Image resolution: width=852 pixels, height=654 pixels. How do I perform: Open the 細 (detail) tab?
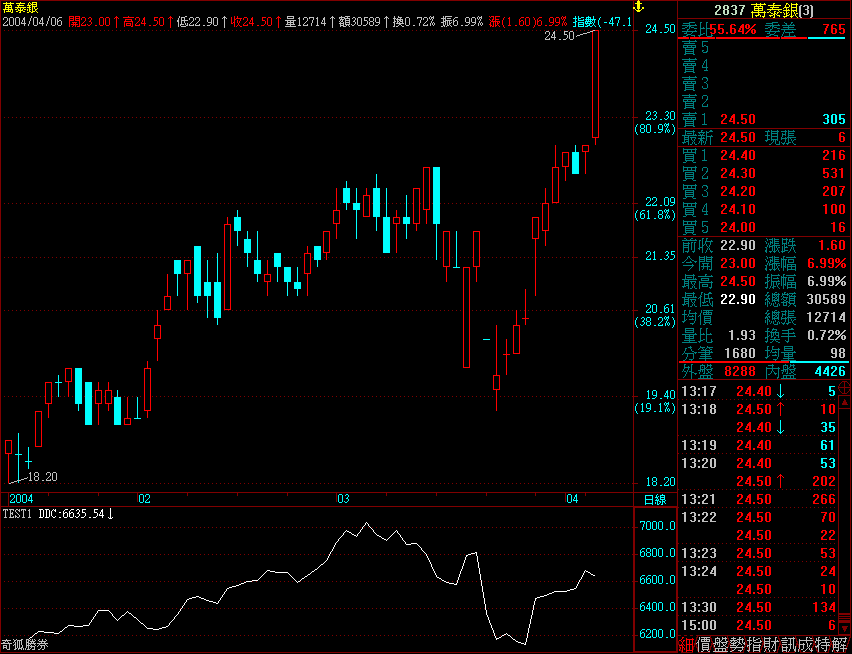pyautogui.click(x=686, y=645)
